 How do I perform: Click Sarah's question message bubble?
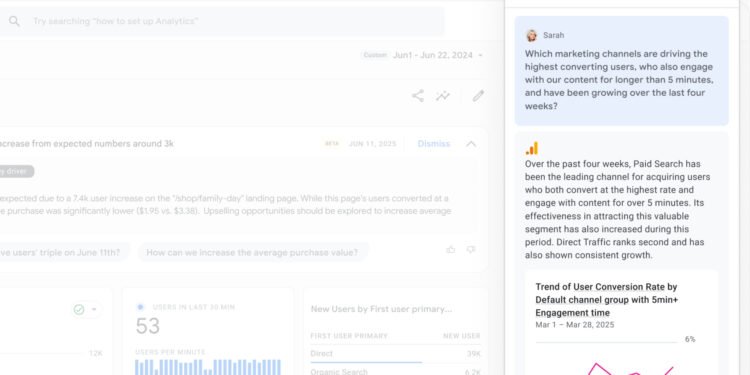coord(621,71)
